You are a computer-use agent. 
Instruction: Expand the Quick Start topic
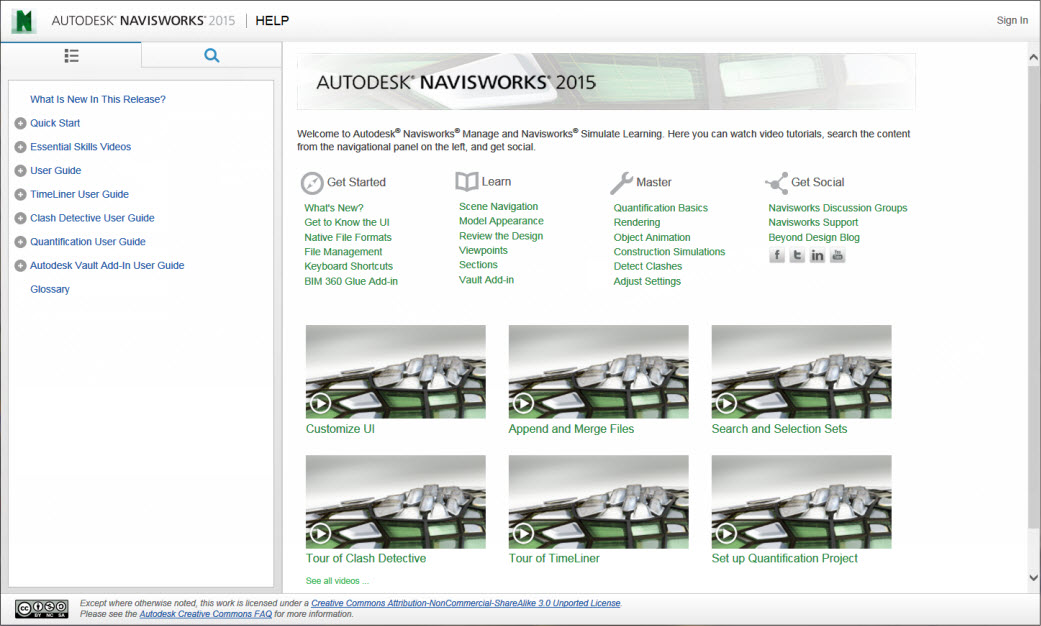click(21, 123)
